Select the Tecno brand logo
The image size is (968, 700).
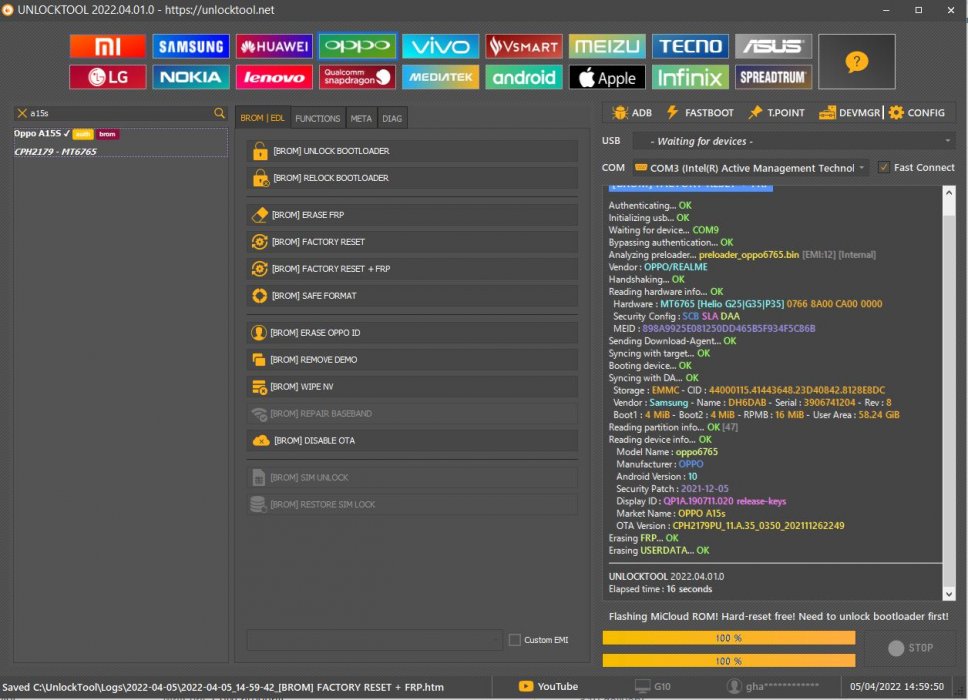[690, 46]
